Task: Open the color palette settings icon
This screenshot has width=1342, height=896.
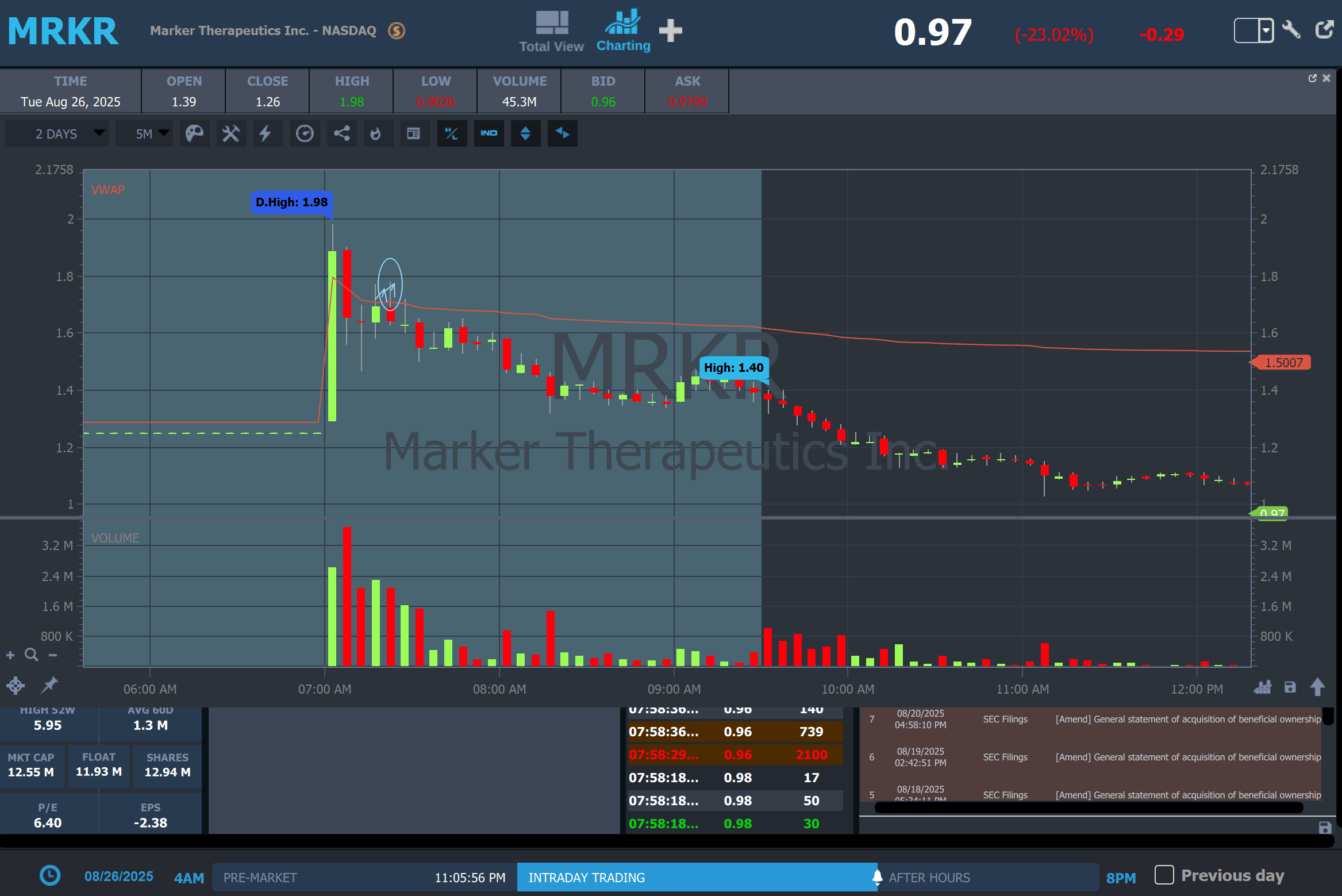Action: pos(194,134)
